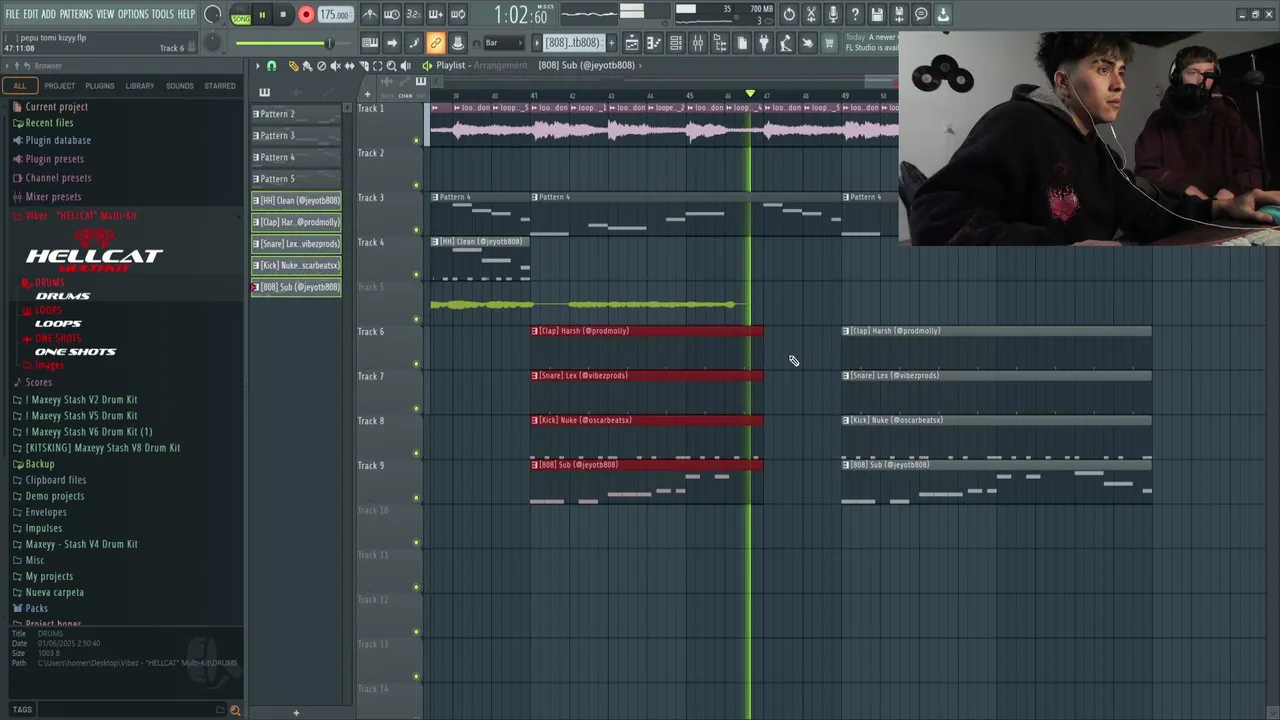Image resolution: width=1280 pixels, height=720 pixels.
Task: Open the Channel rack view icon
Action: coord(675,43)
